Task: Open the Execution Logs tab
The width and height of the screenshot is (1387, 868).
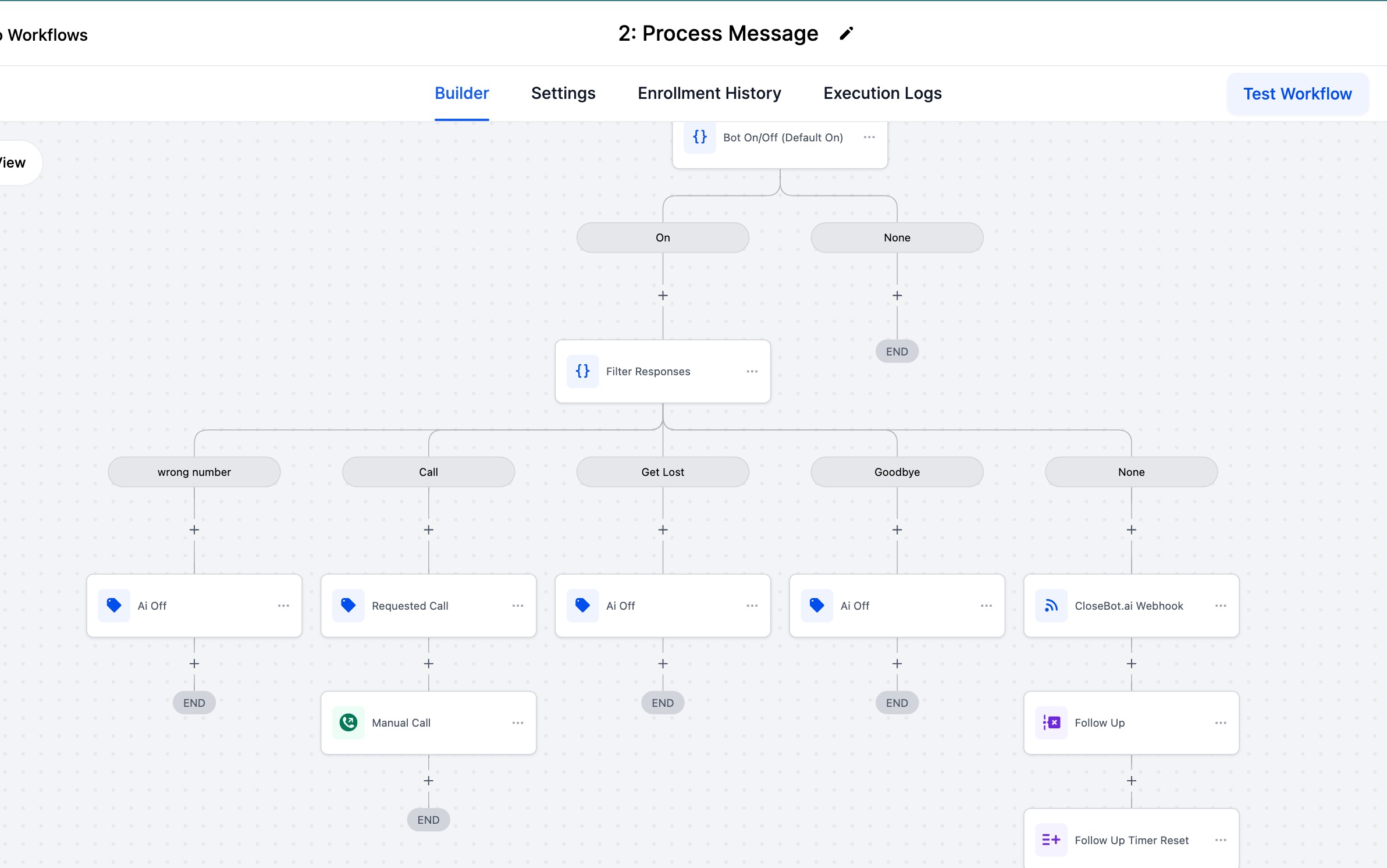Action: coord(883,93)
